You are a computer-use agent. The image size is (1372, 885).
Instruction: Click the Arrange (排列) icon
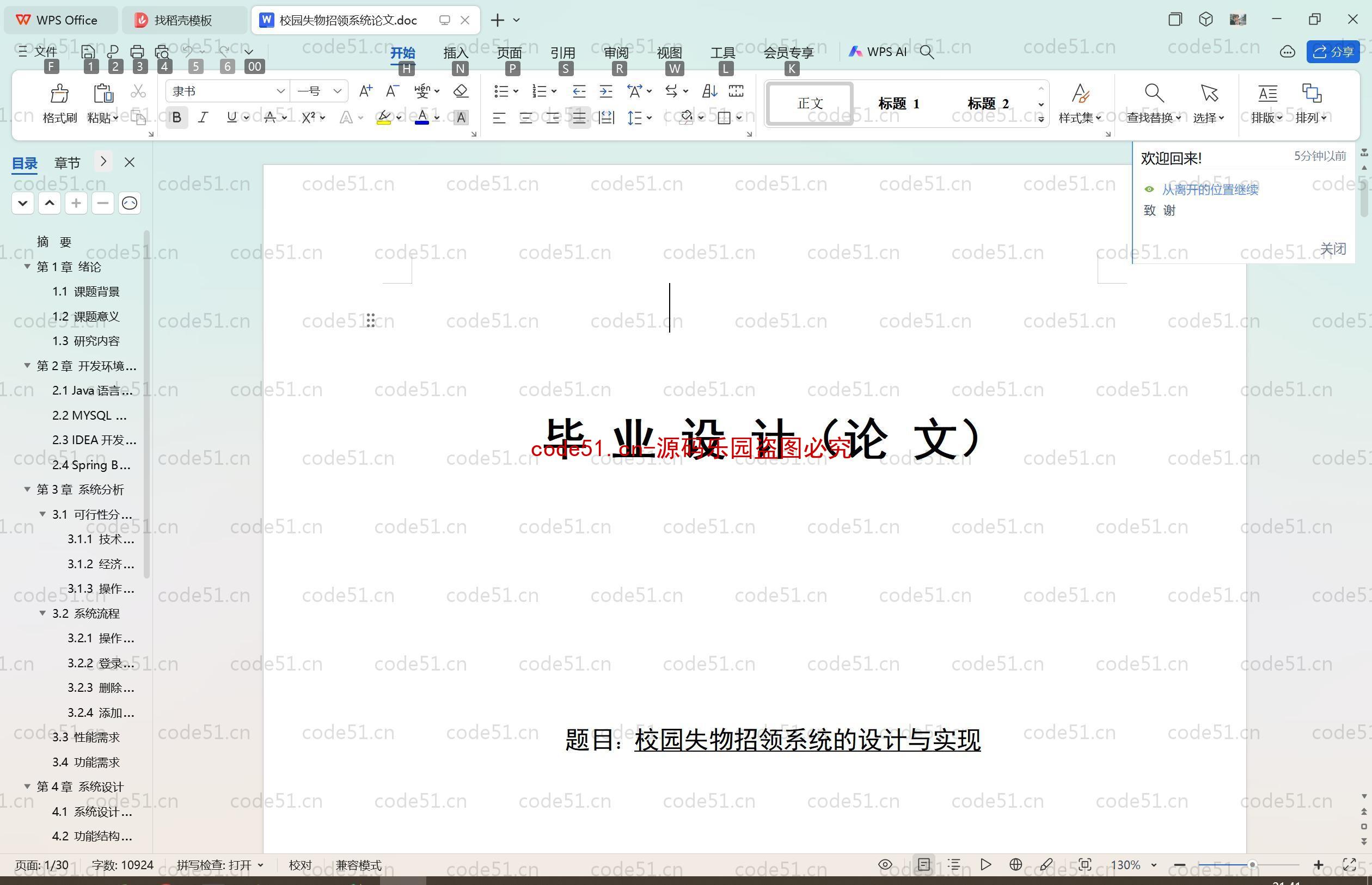(x=1312, y=93)
